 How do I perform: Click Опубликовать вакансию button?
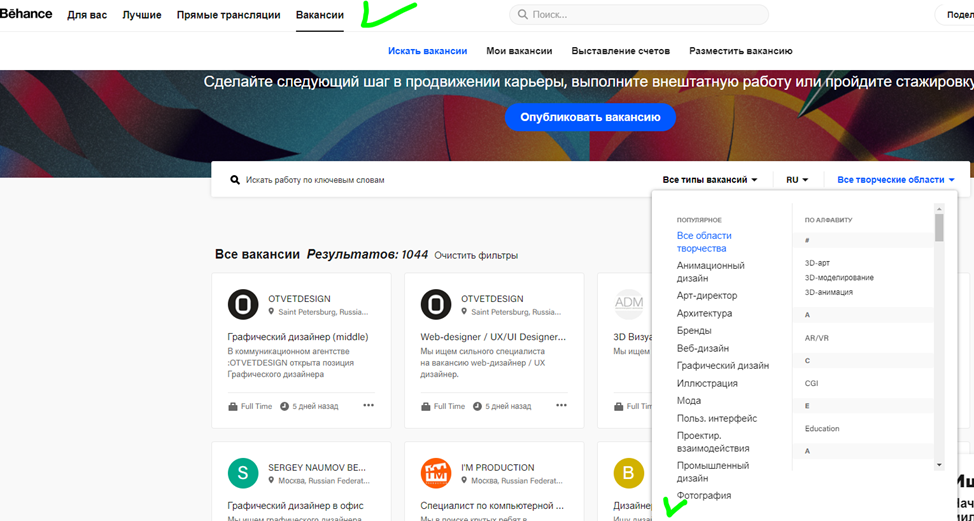coord(590,117)
